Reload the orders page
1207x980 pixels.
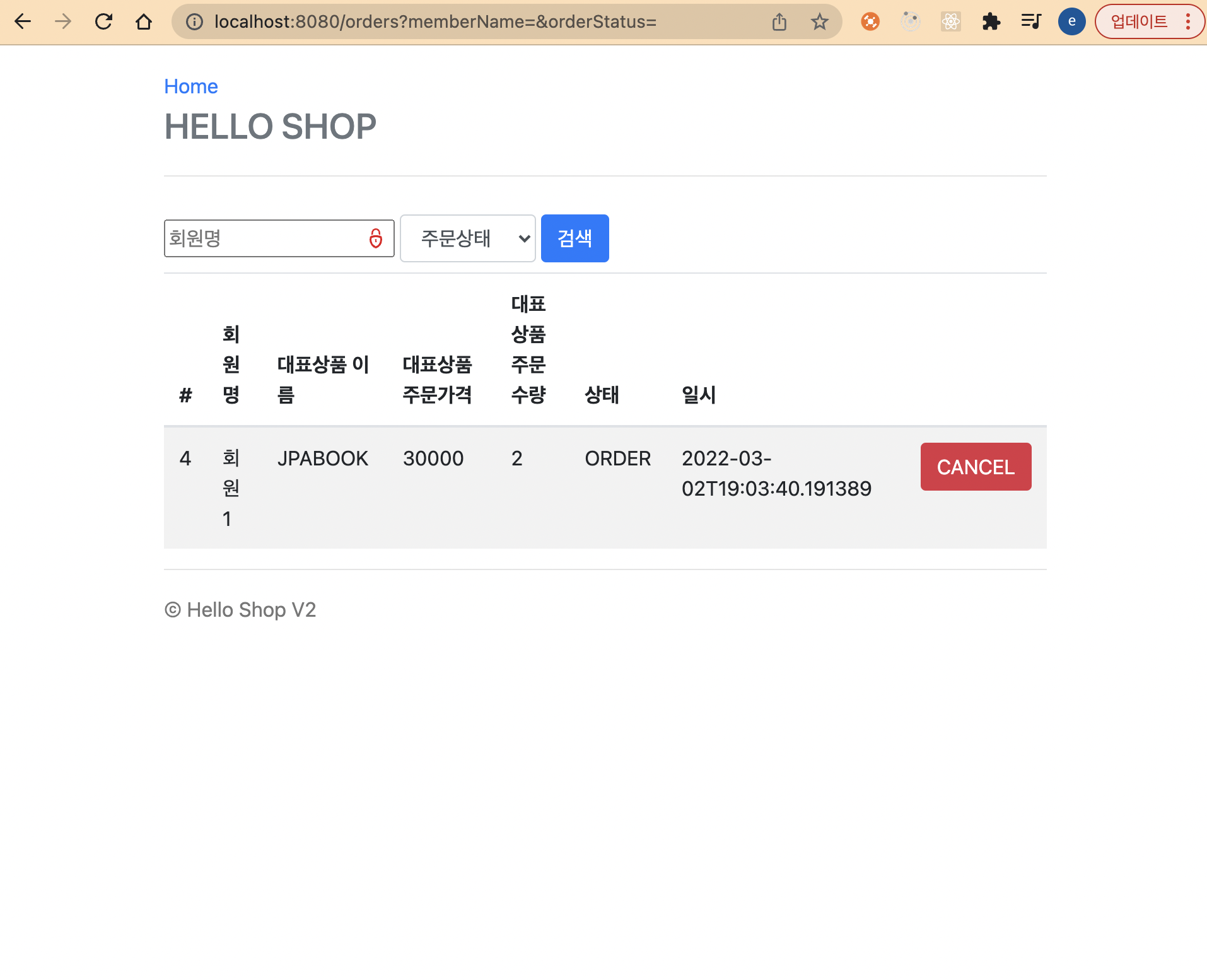(103, 21)
